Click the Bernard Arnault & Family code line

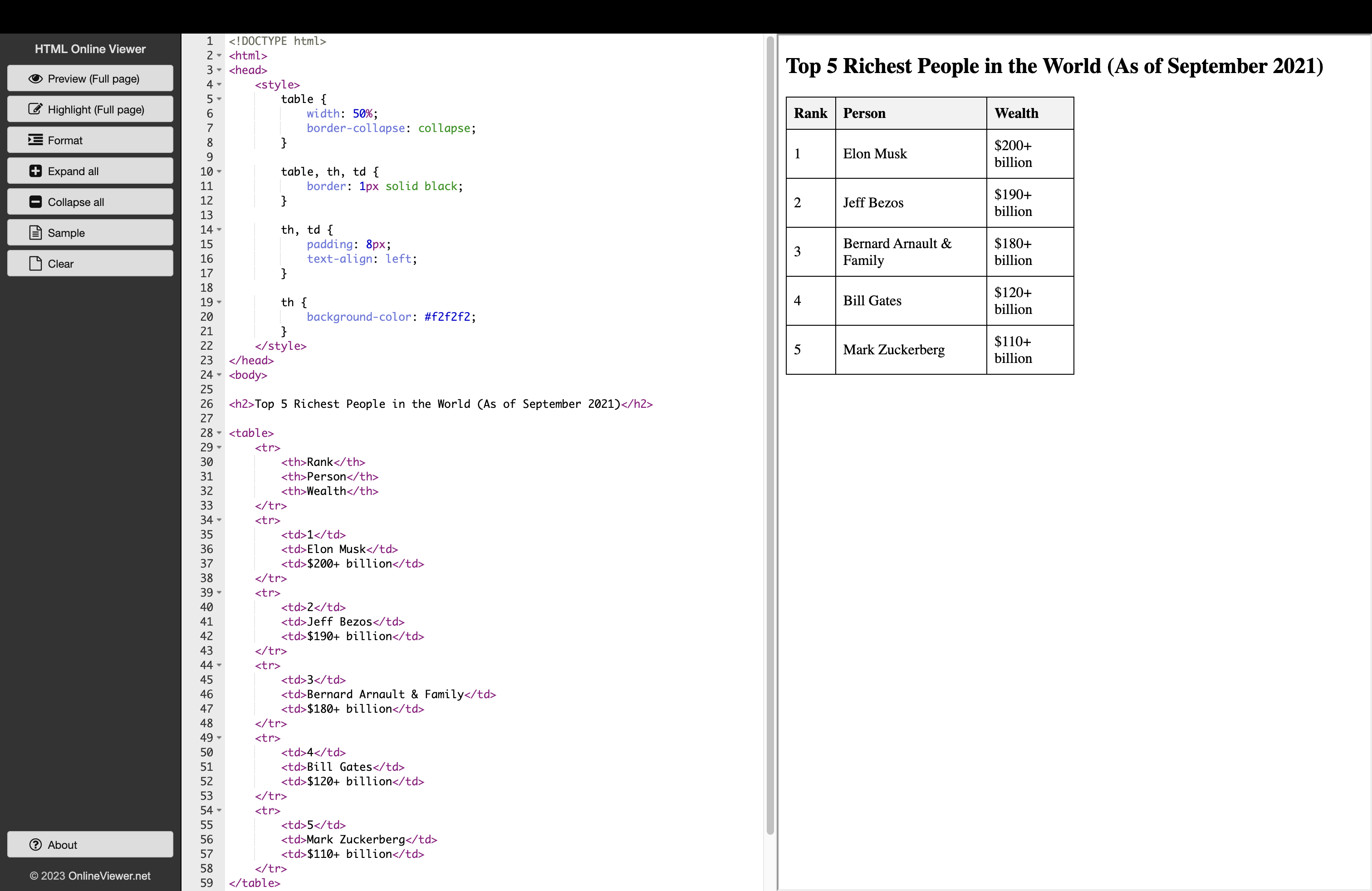(x=388, y=695)
